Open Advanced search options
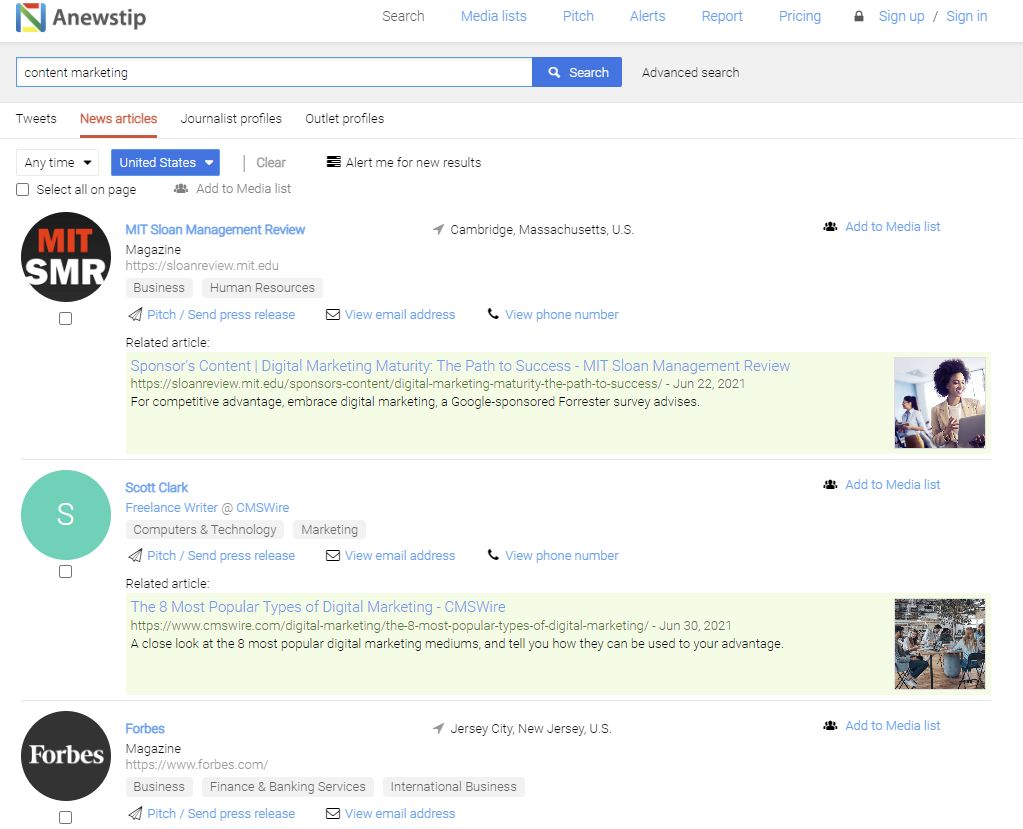 coord(690,72)
